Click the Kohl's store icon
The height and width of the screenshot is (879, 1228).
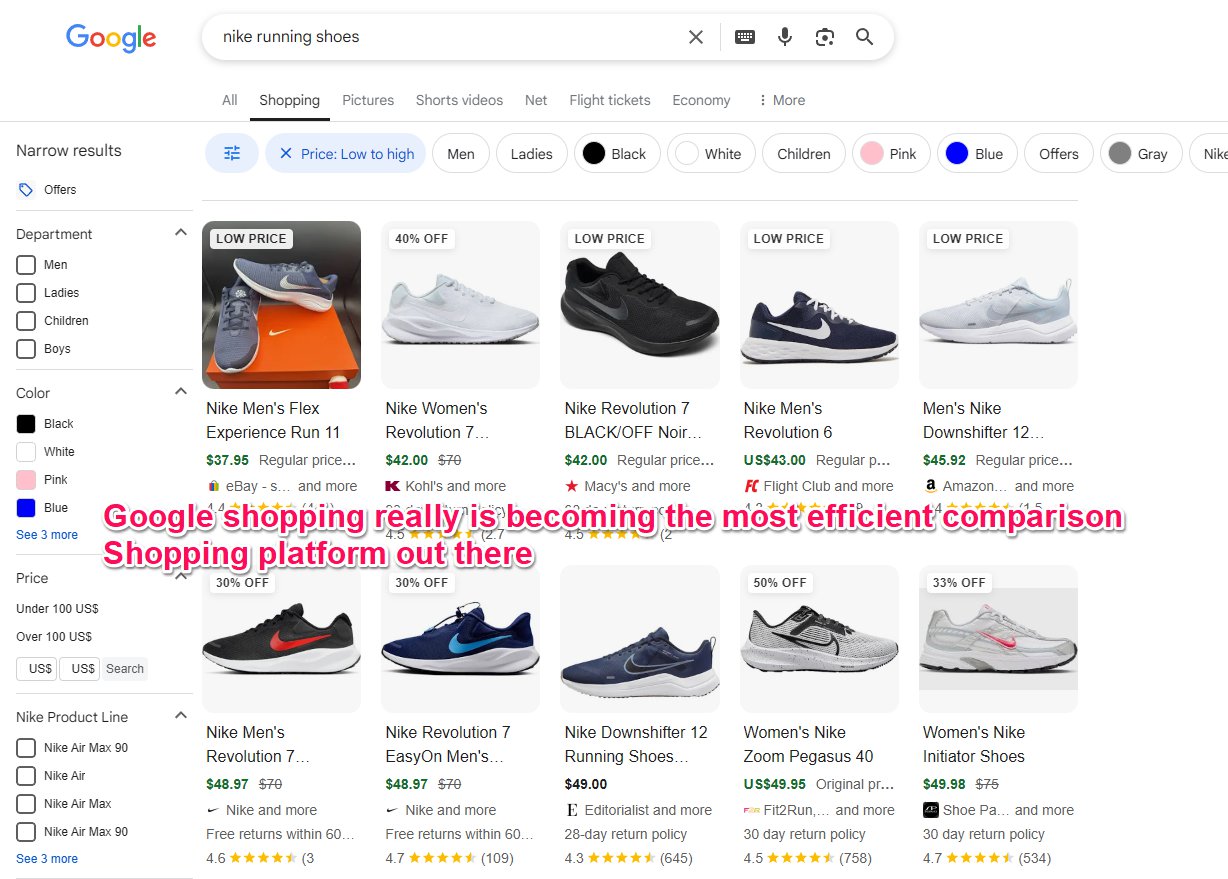tap(393, 486)
